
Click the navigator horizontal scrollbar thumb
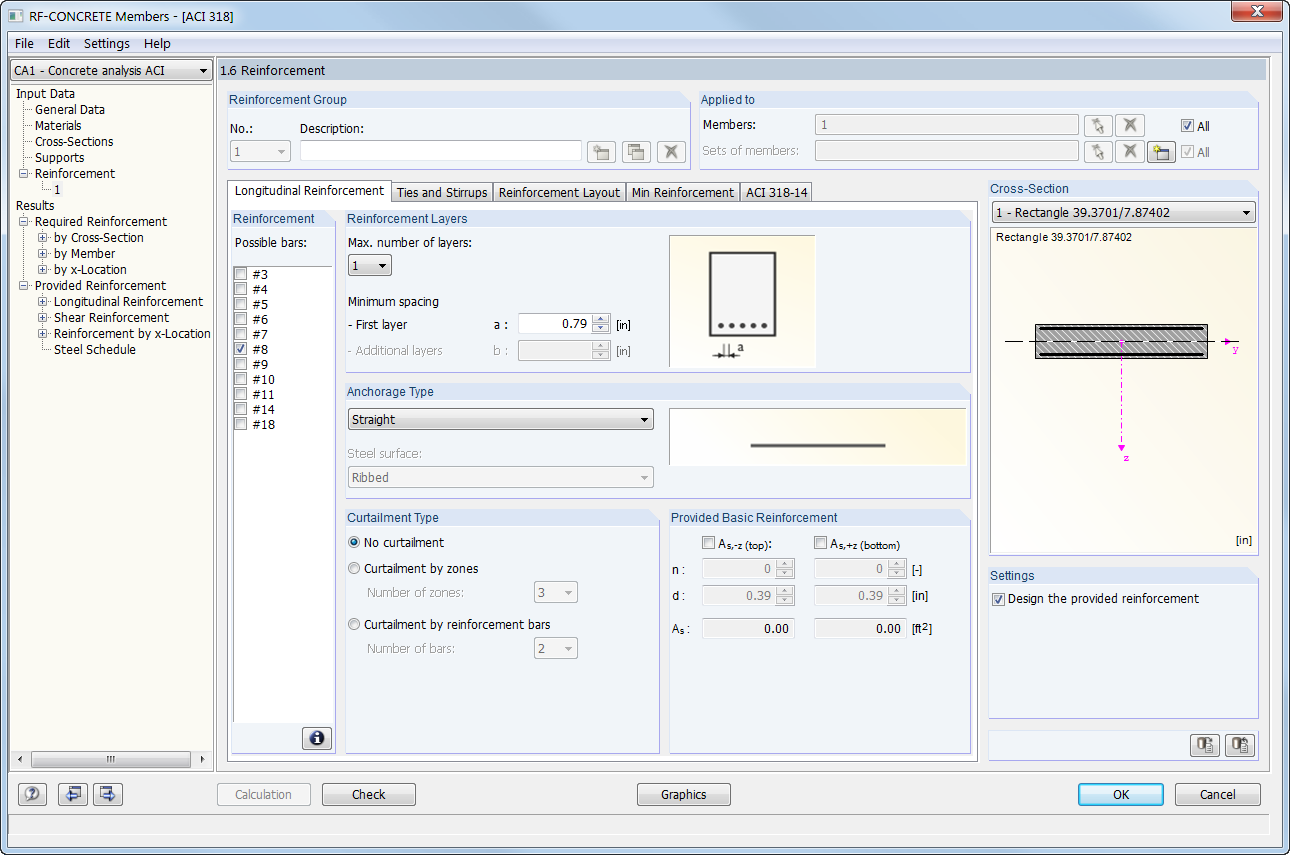[x=111, y=759]
